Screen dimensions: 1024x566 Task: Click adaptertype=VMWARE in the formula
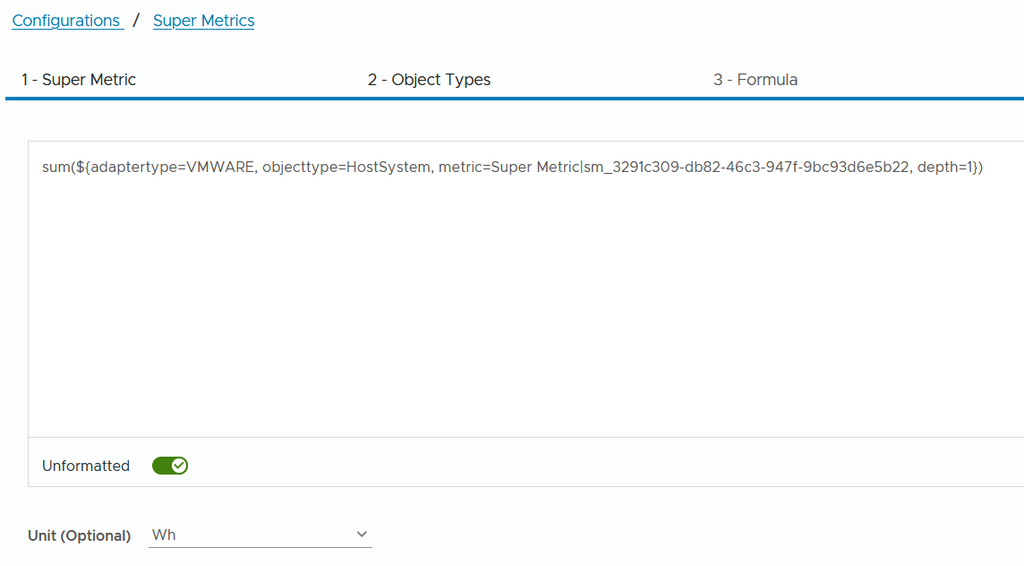point(172,167)
